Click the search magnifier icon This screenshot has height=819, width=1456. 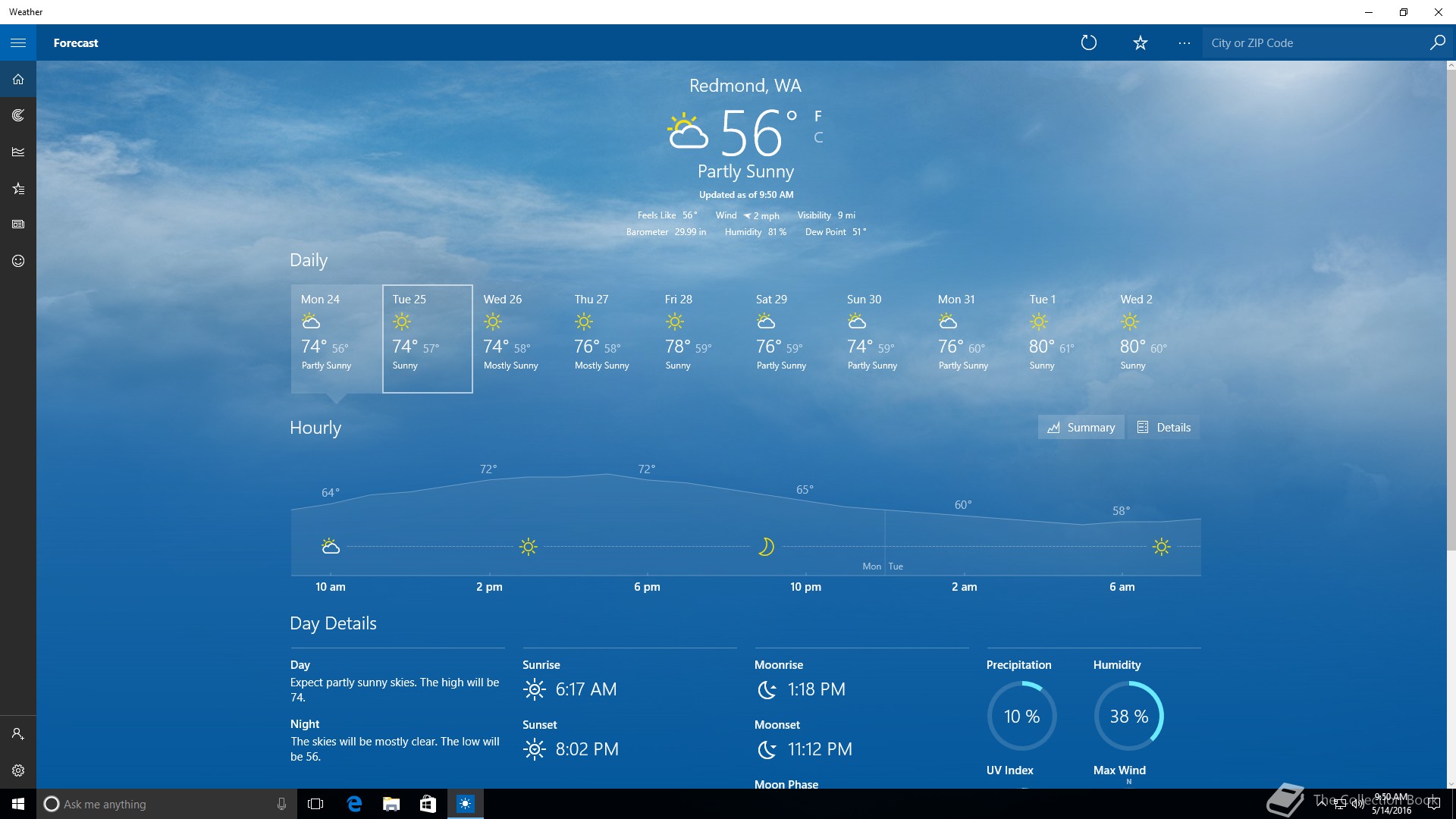(1437, 42)
